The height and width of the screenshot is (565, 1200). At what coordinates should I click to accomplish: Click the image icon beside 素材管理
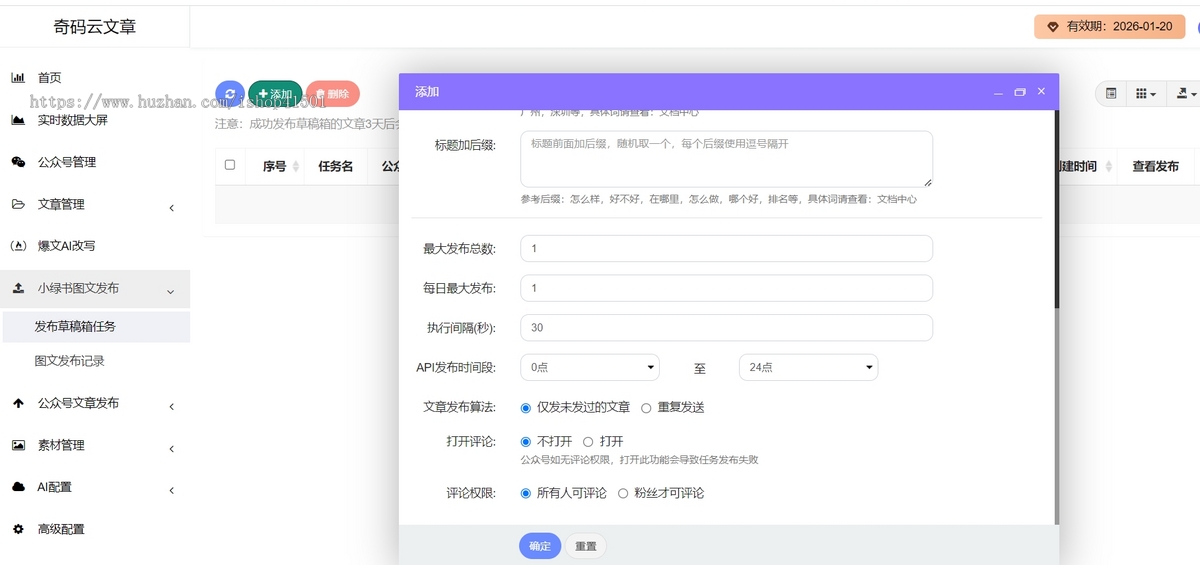(18, 445)
